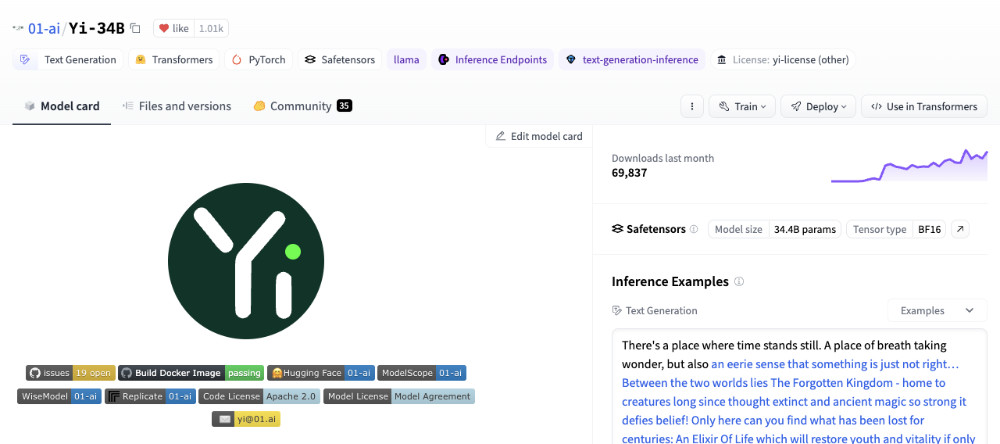Open the Files and versions tab
This screenshot has height=444, width=1000.
pyautogui.click(x=177, y=107)
